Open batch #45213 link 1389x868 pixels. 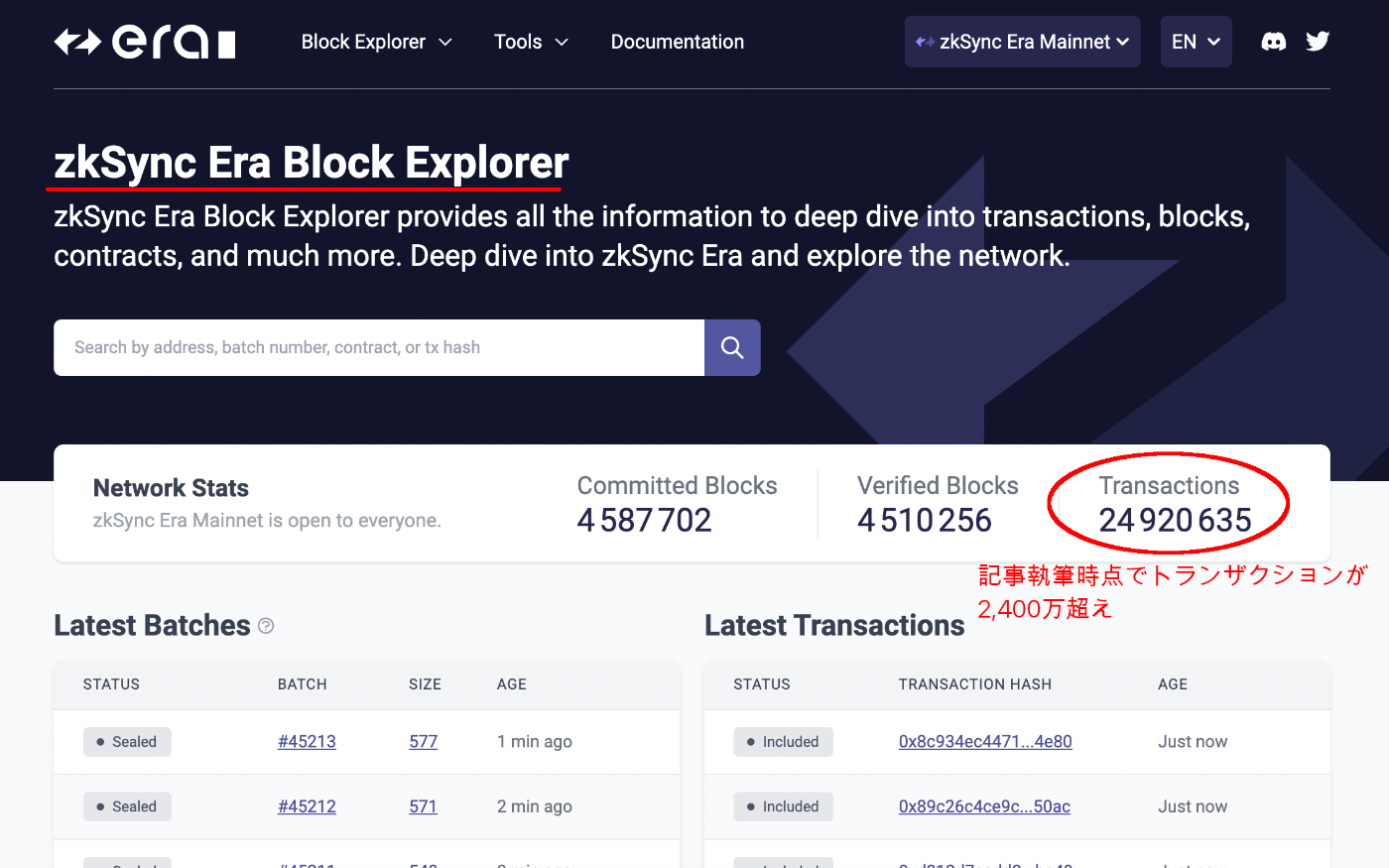(x=307, y=742)
